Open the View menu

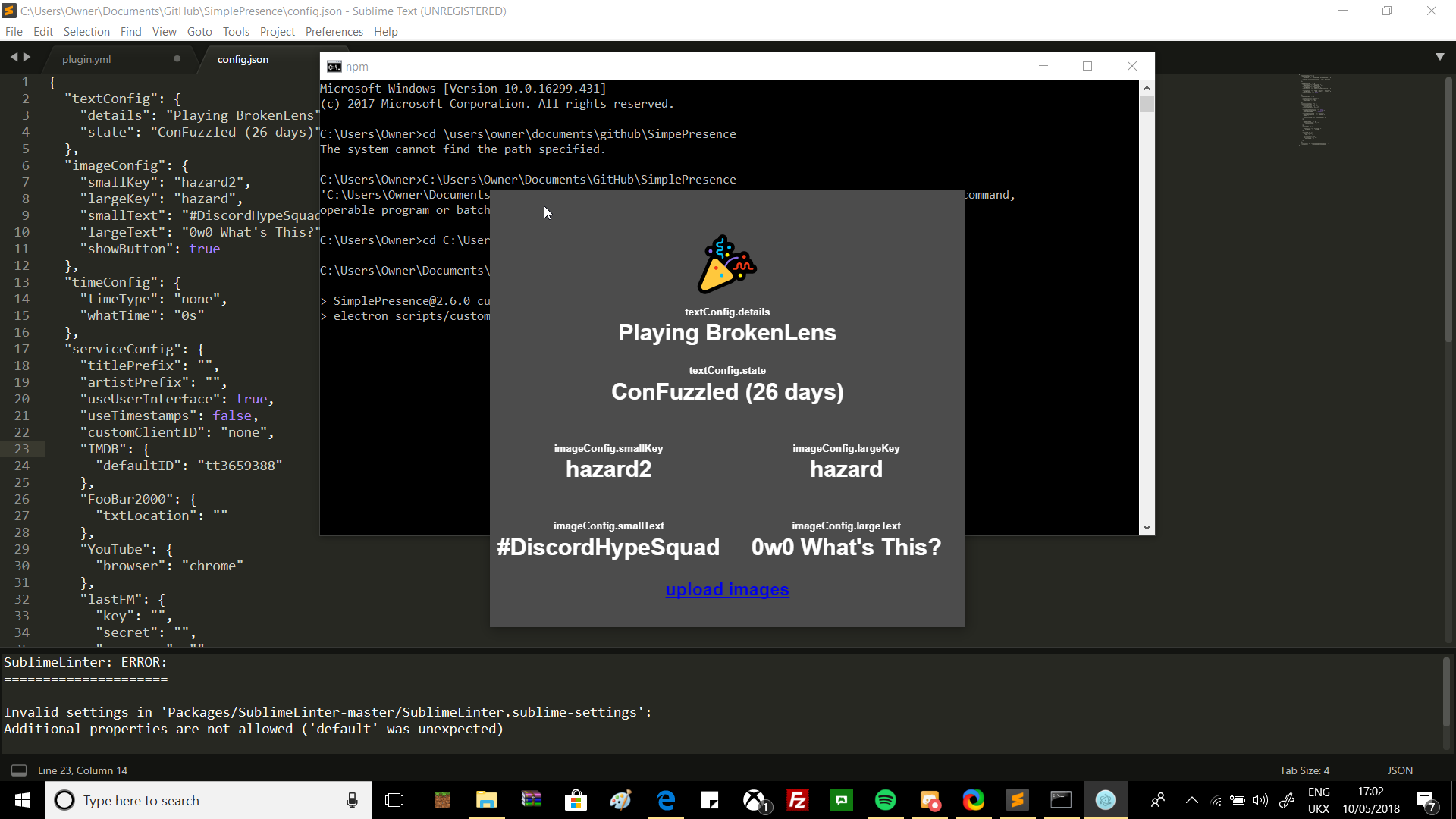pyautogui.click(x=164, y=31)
